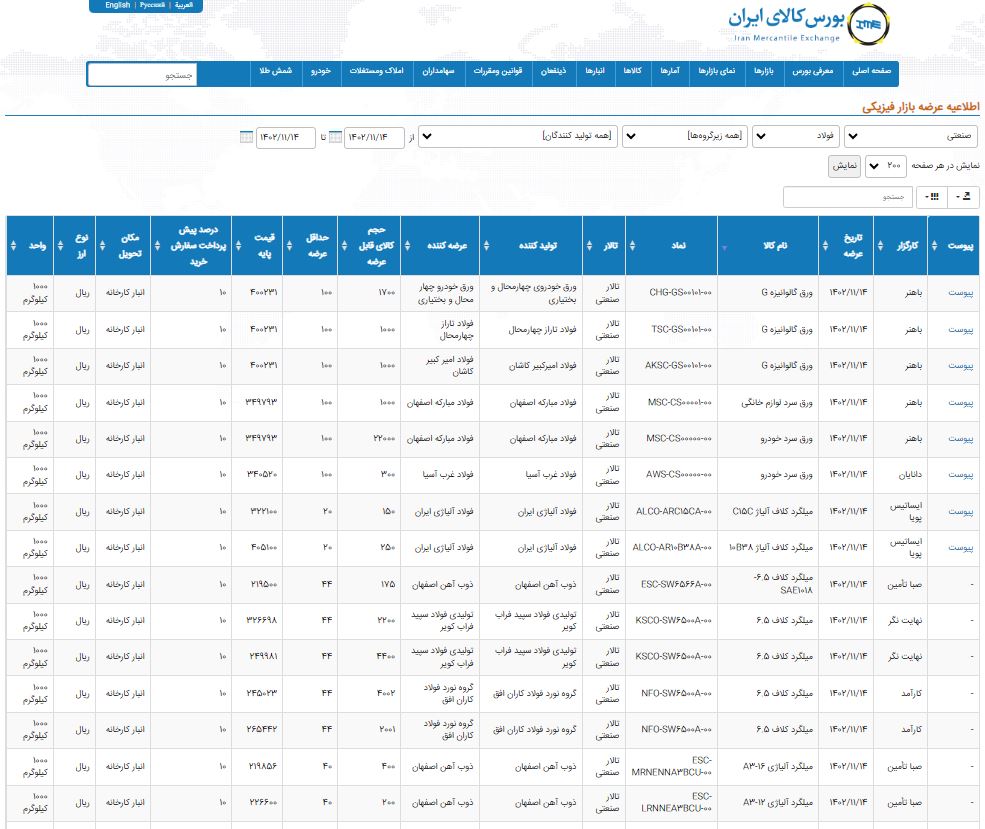Open the پیوست link in the AWS-CS row

(961, 475)
